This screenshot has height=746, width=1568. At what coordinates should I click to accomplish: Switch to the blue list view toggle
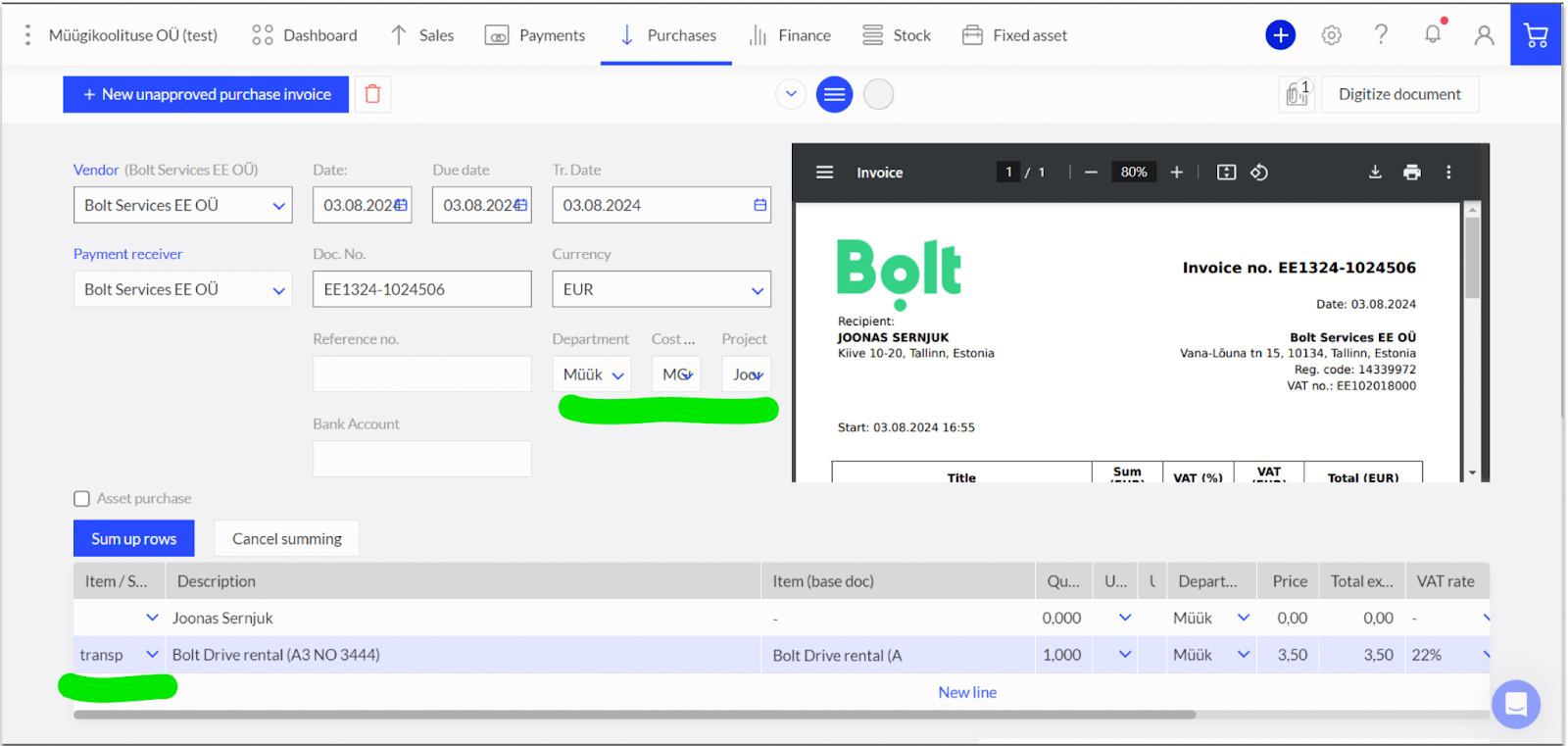point(834,94)
